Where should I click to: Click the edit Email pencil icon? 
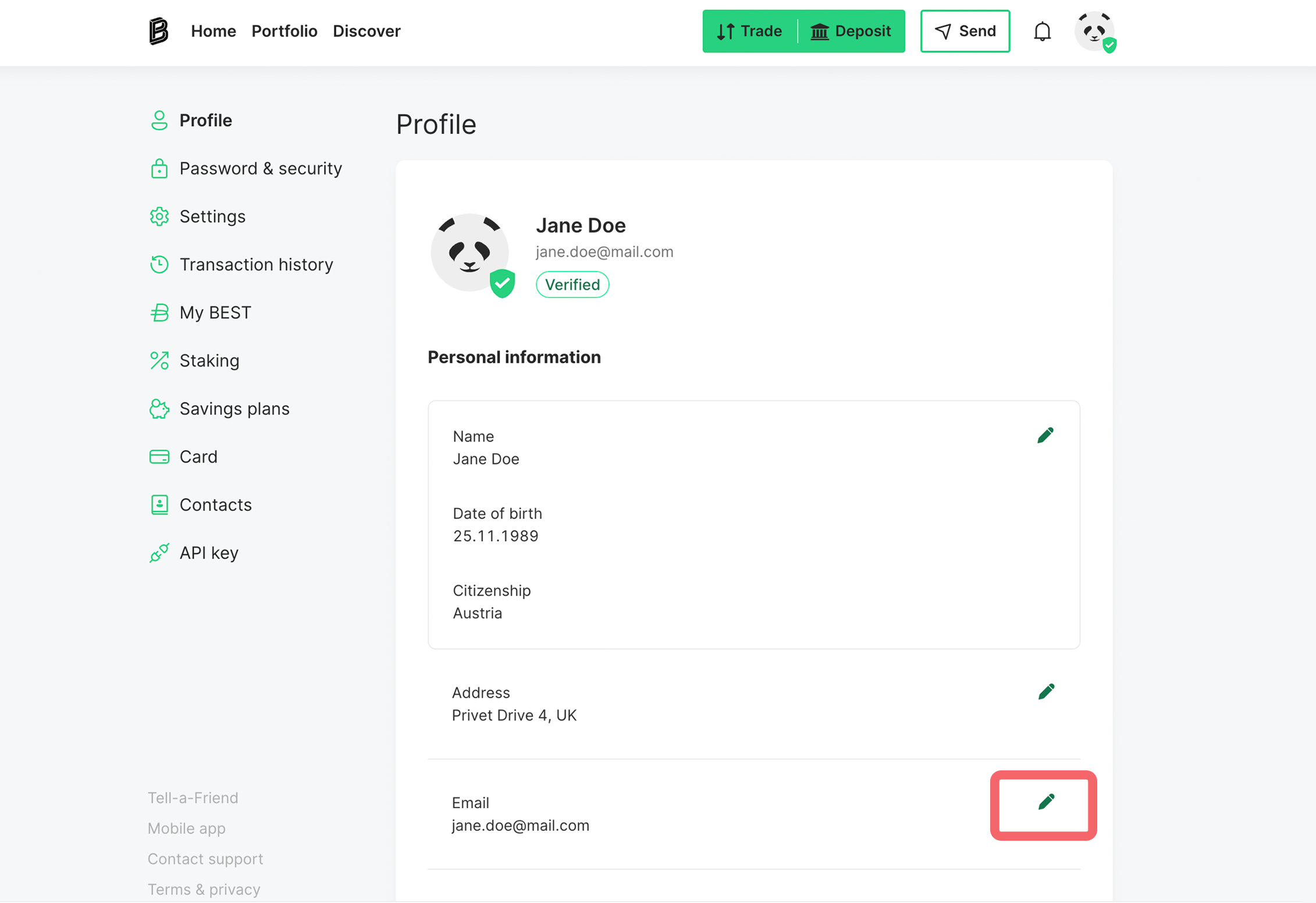pos(1045,802)
